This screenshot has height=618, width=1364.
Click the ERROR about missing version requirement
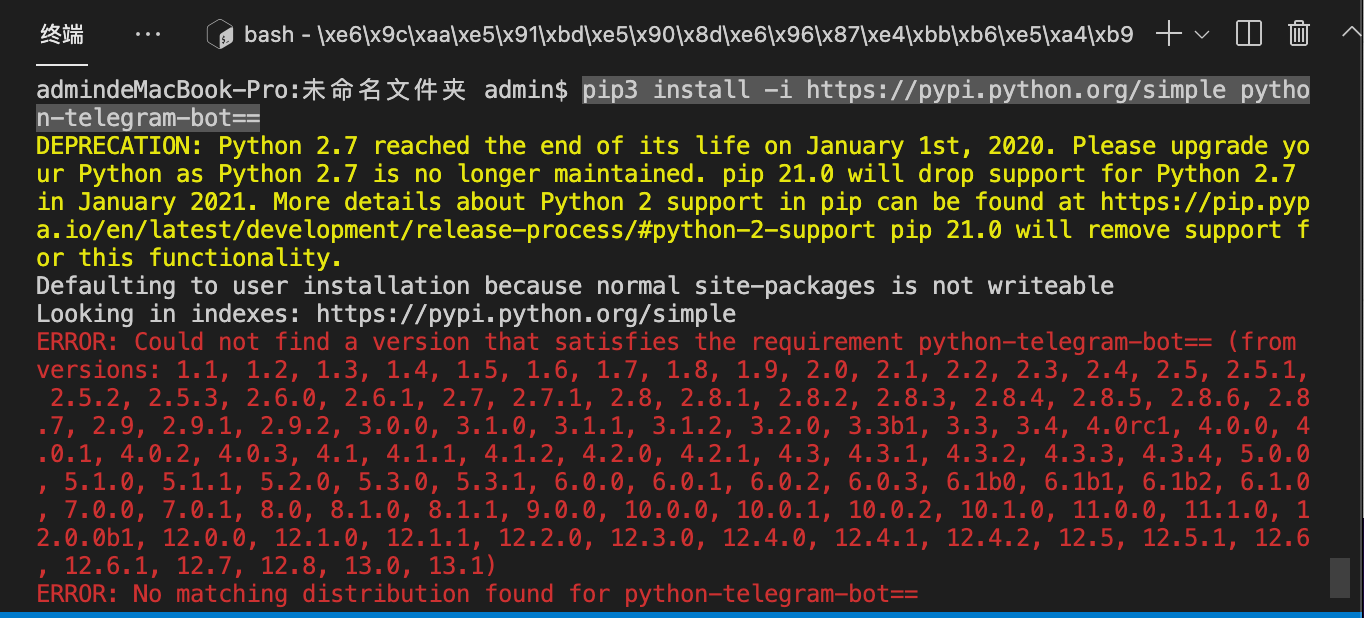(x=600, y=341)
